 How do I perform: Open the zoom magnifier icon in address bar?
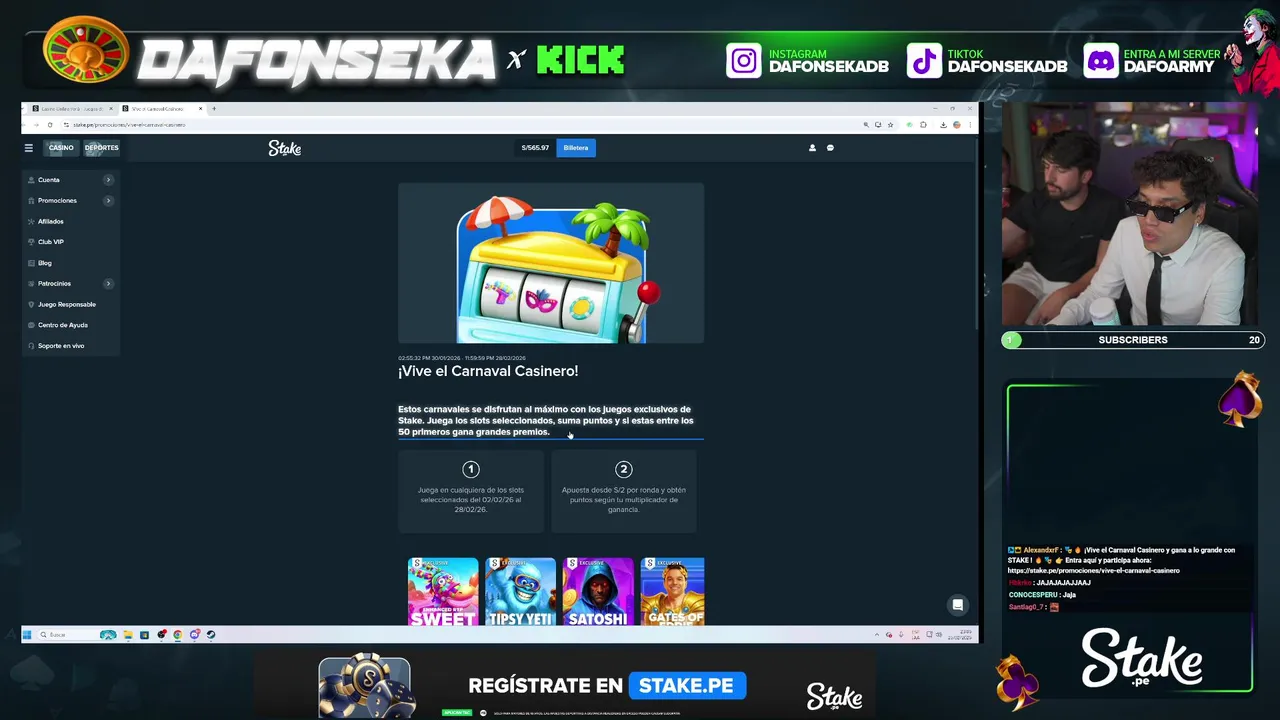click(866, 125)
